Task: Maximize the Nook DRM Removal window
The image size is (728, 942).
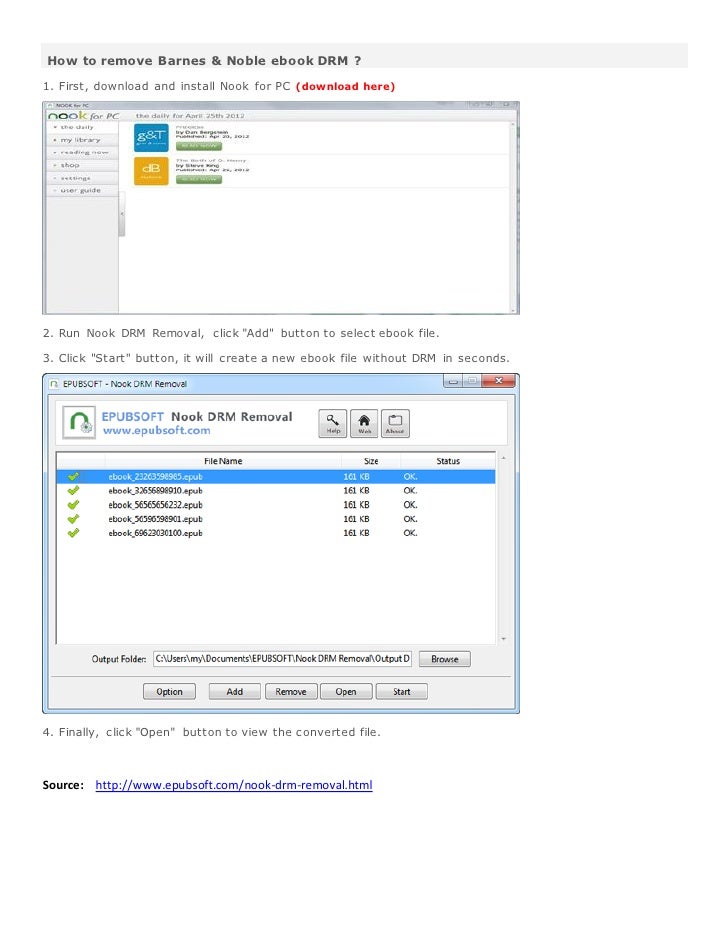Action: (472, 381)
